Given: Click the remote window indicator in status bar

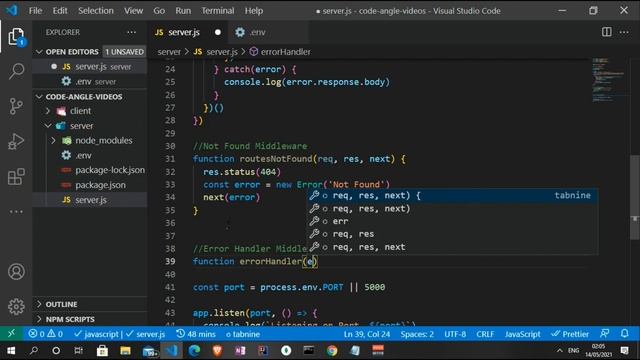Looking at the screenshot, I should 11,334.
